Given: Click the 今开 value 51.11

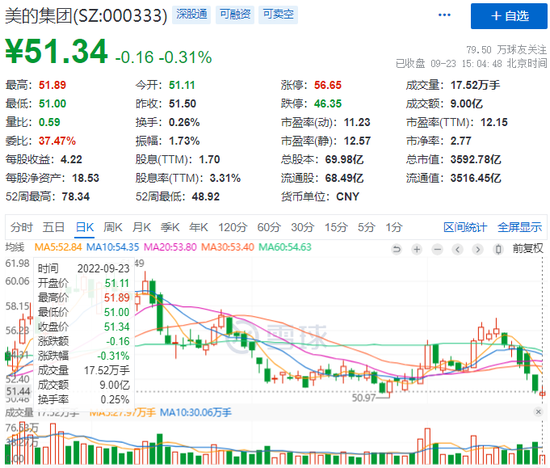Looking at the screenshot, I should pyautogui.click(x=182, y=85).
